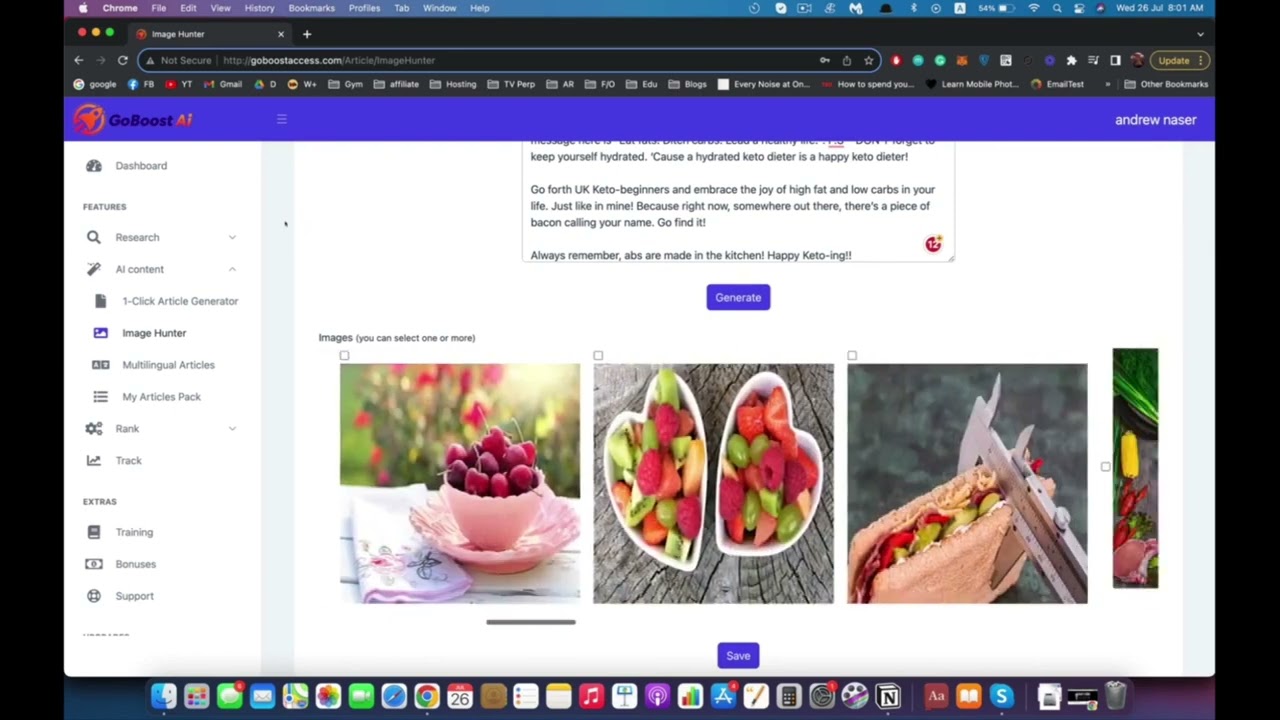Open the Chrome extensions puzzle icon

point(1071,60)
